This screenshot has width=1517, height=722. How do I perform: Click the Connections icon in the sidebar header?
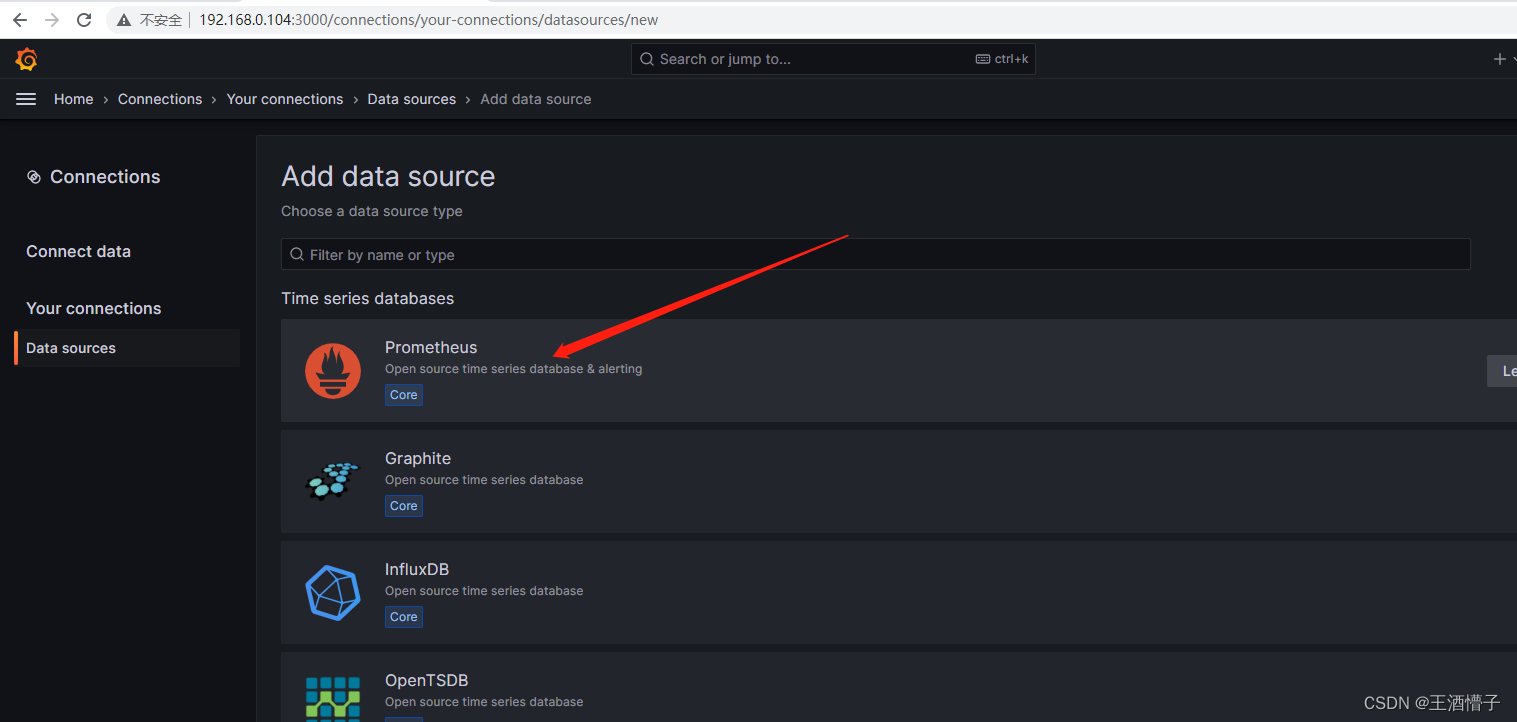pos(34,177)
